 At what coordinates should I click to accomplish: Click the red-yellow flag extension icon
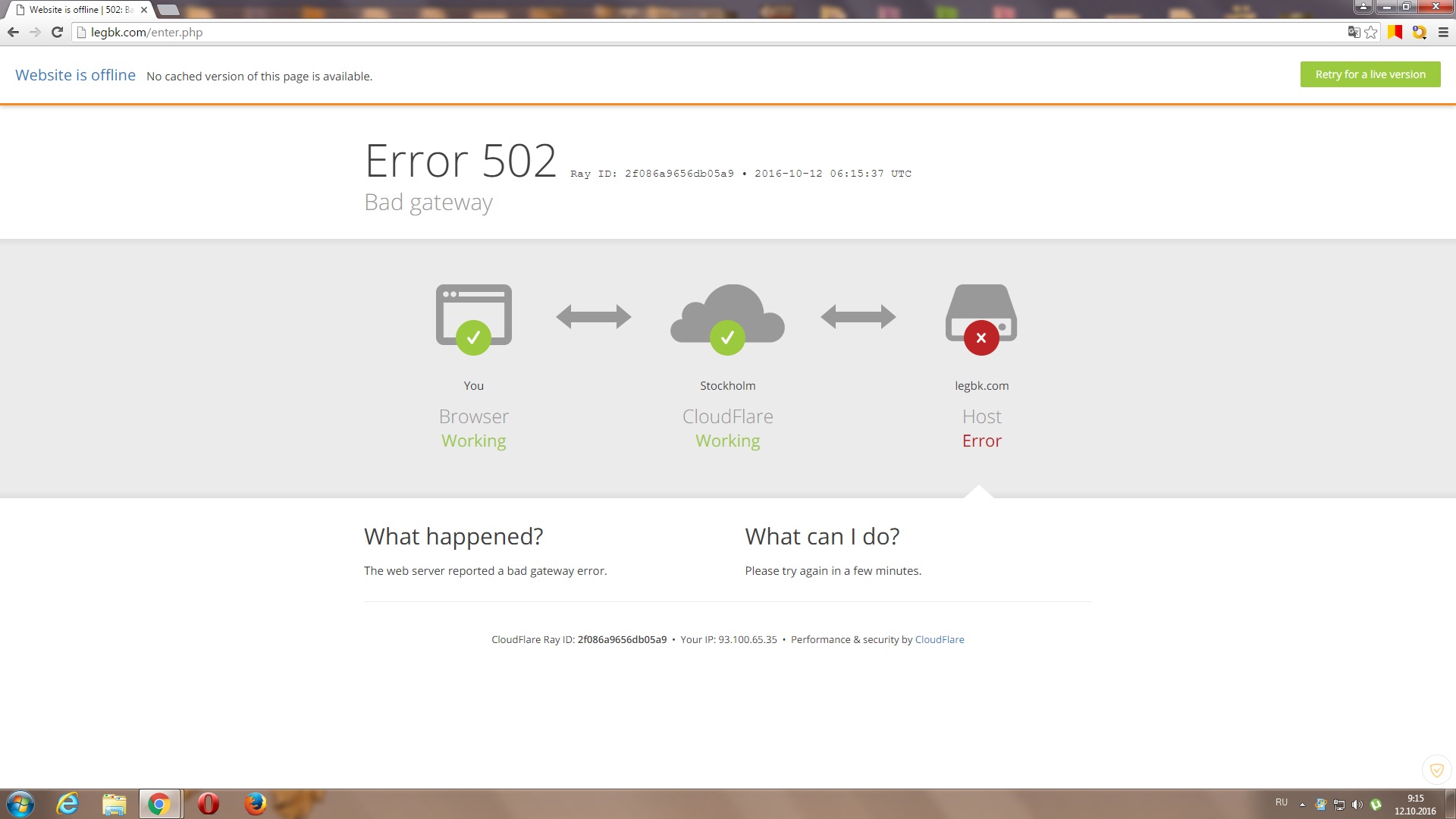click(1395, 32)
